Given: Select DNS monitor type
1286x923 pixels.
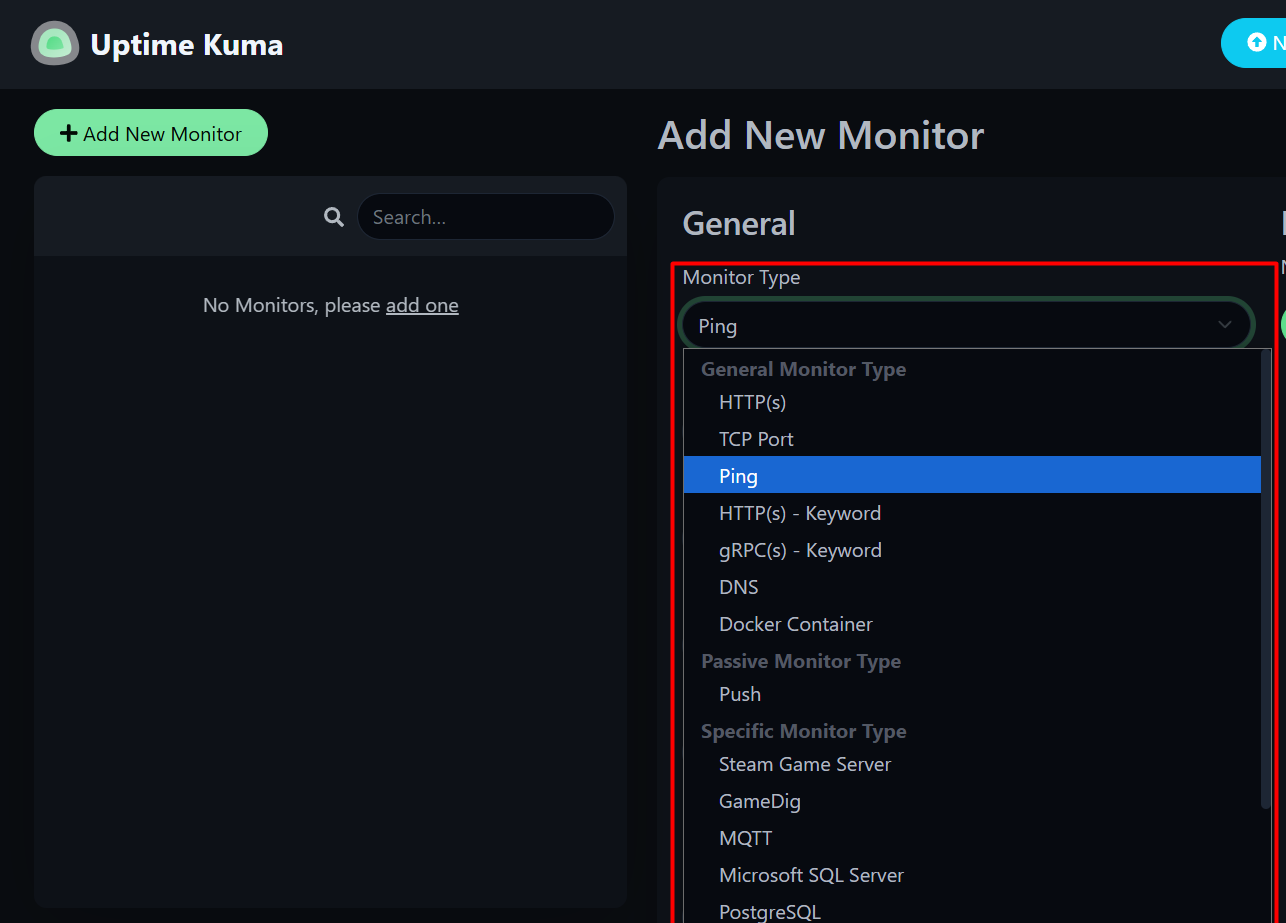Looking at the screenshot, I should tap(972, 587).
